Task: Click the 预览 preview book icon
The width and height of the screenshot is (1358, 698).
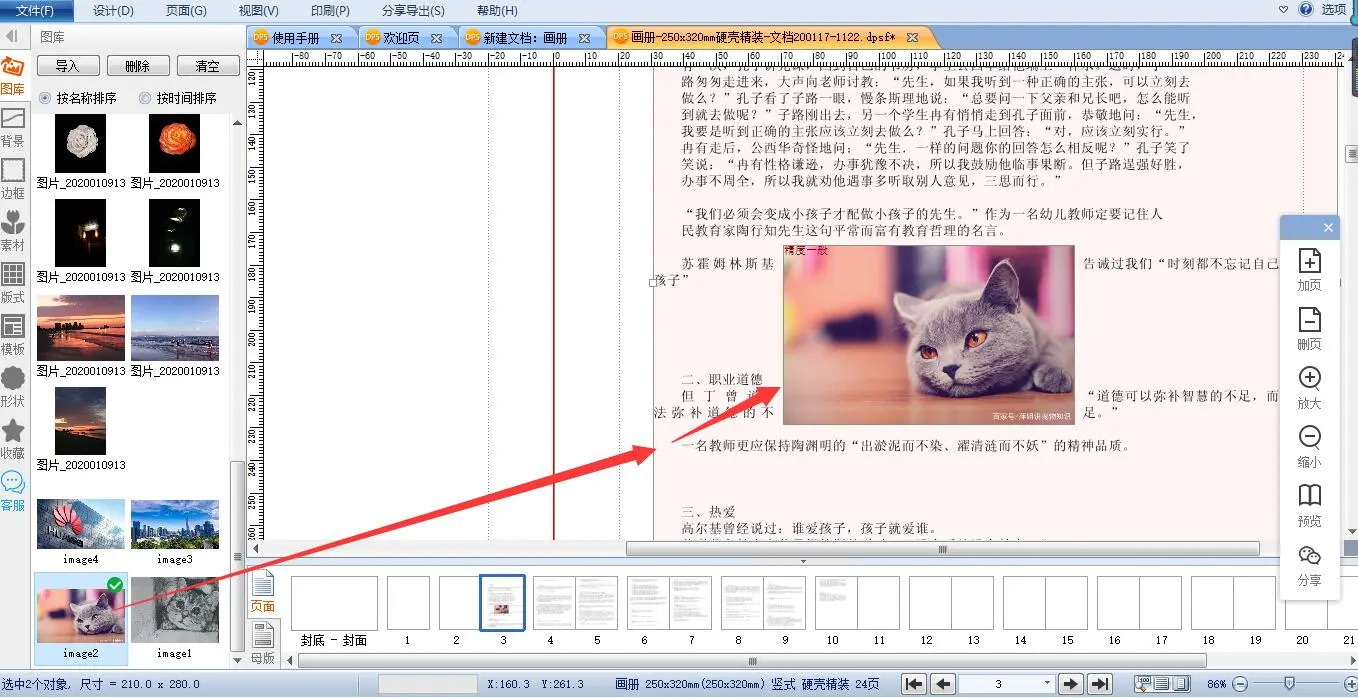Action: (1309, 495)
